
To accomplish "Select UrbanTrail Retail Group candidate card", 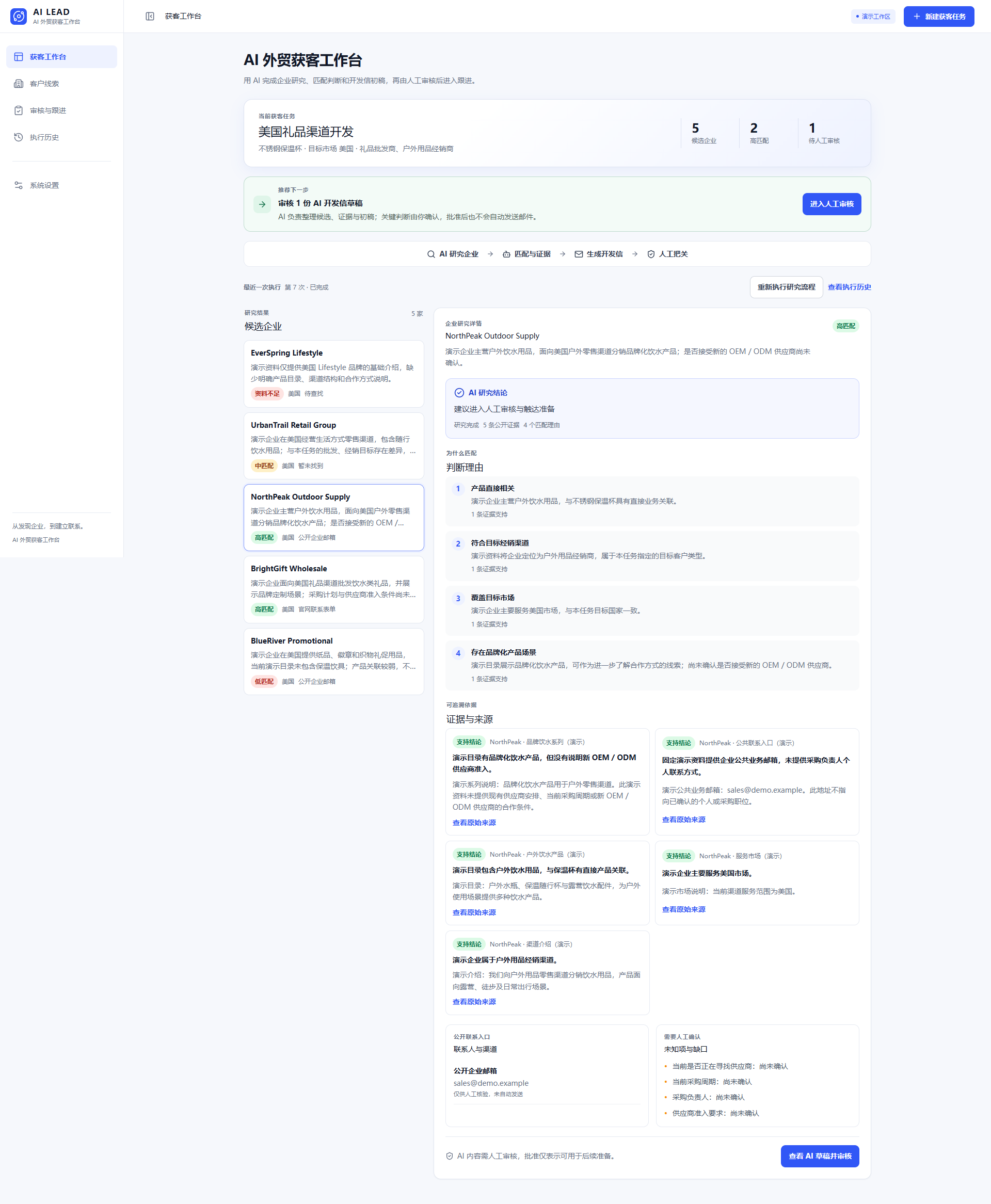I will click(334, 446).
